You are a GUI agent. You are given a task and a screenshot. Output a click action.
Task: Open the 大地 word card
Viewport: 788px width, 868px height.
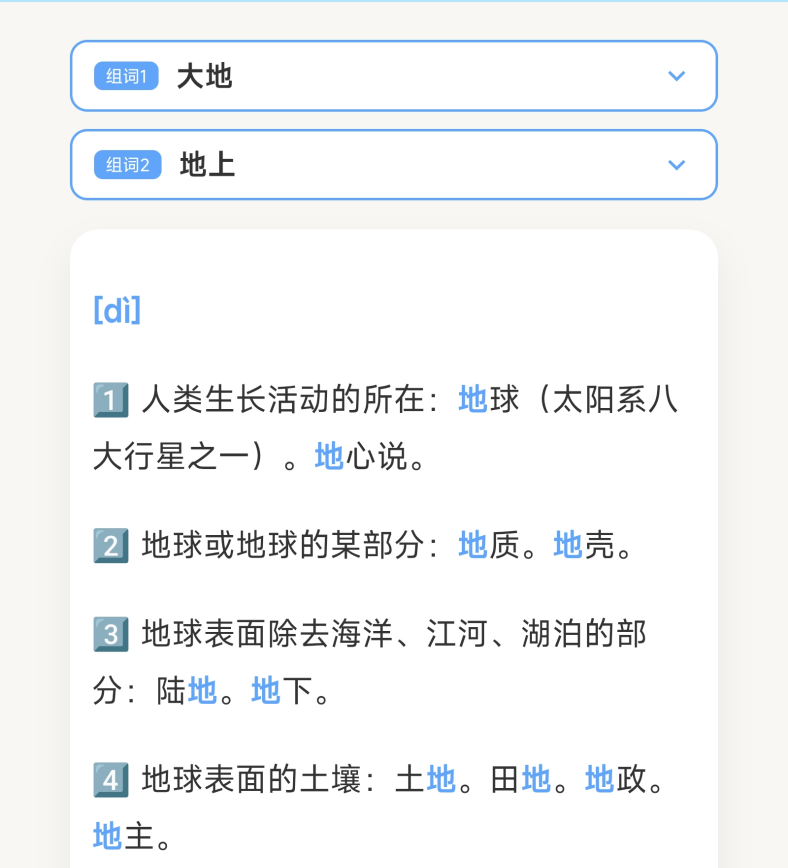(x=394, y=76)
